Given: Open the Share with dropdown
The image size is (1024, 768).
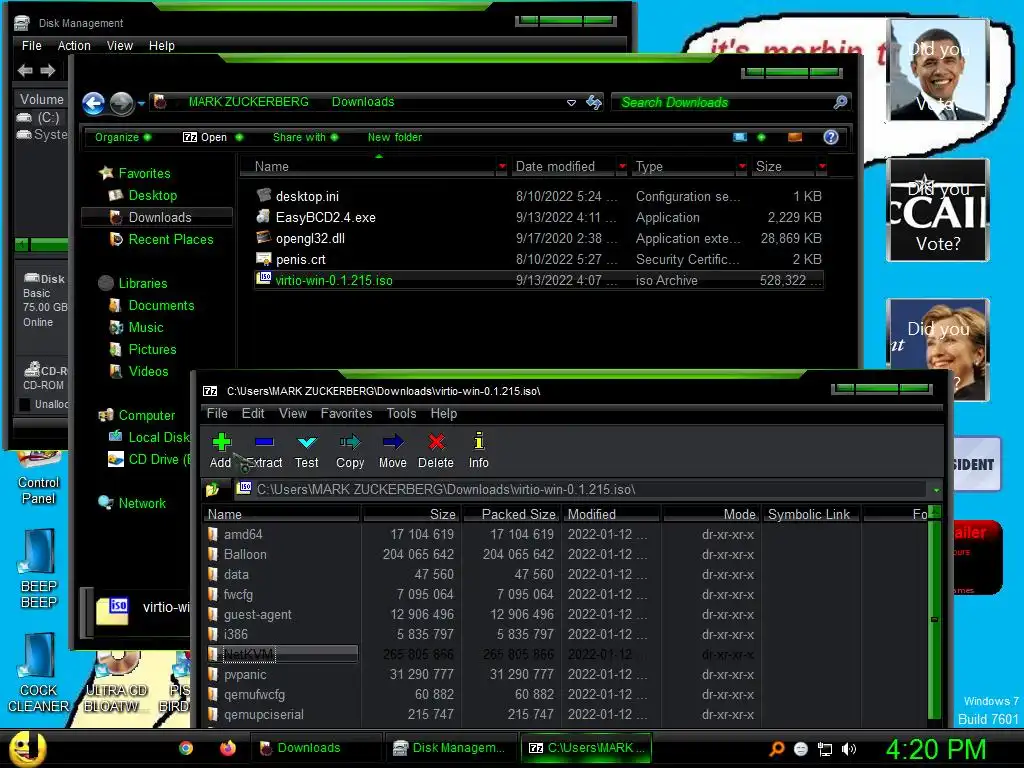Looking at the screenshot, I should coord(305,137).
